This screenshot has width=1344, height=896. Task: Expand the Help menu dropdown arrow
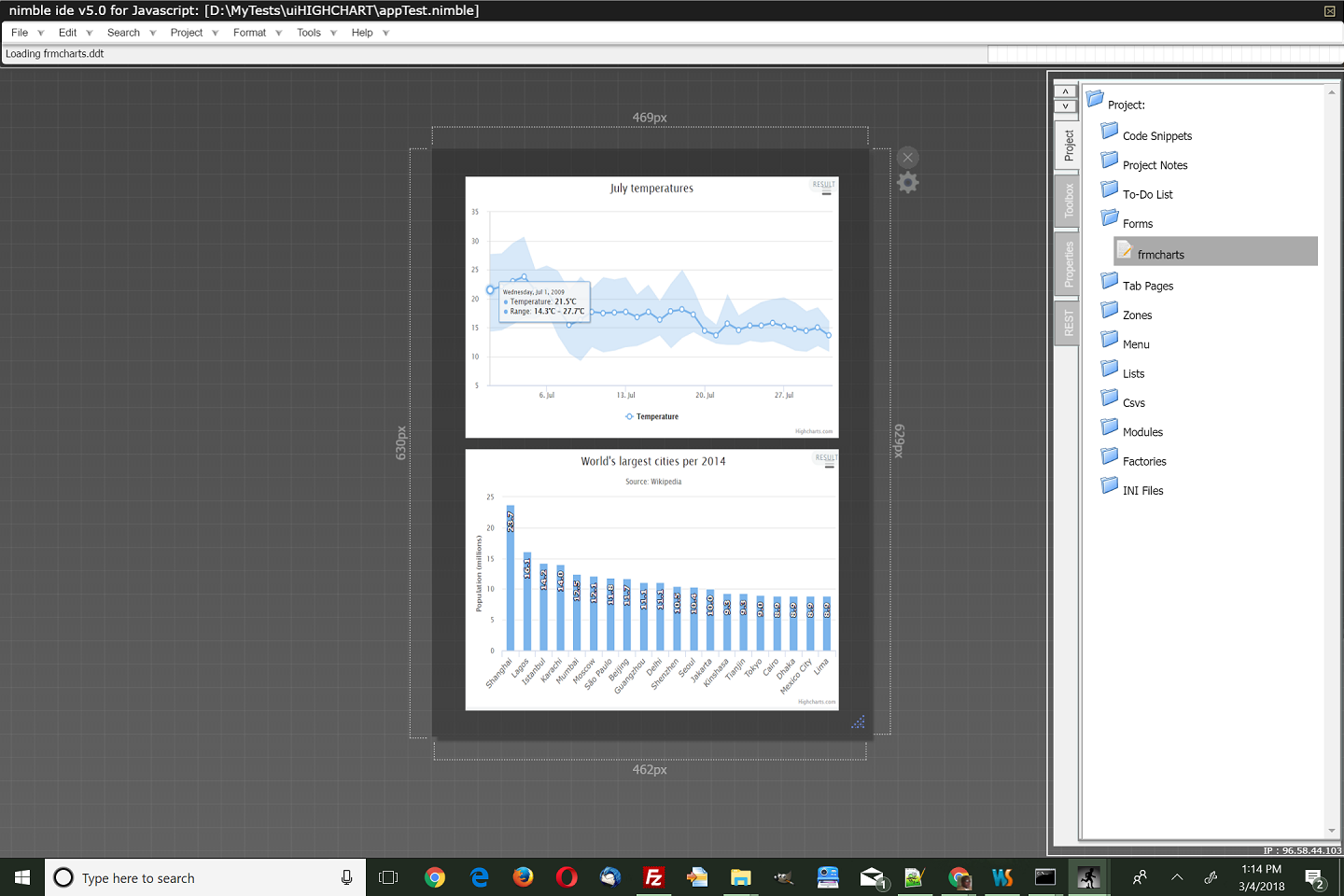385,34
